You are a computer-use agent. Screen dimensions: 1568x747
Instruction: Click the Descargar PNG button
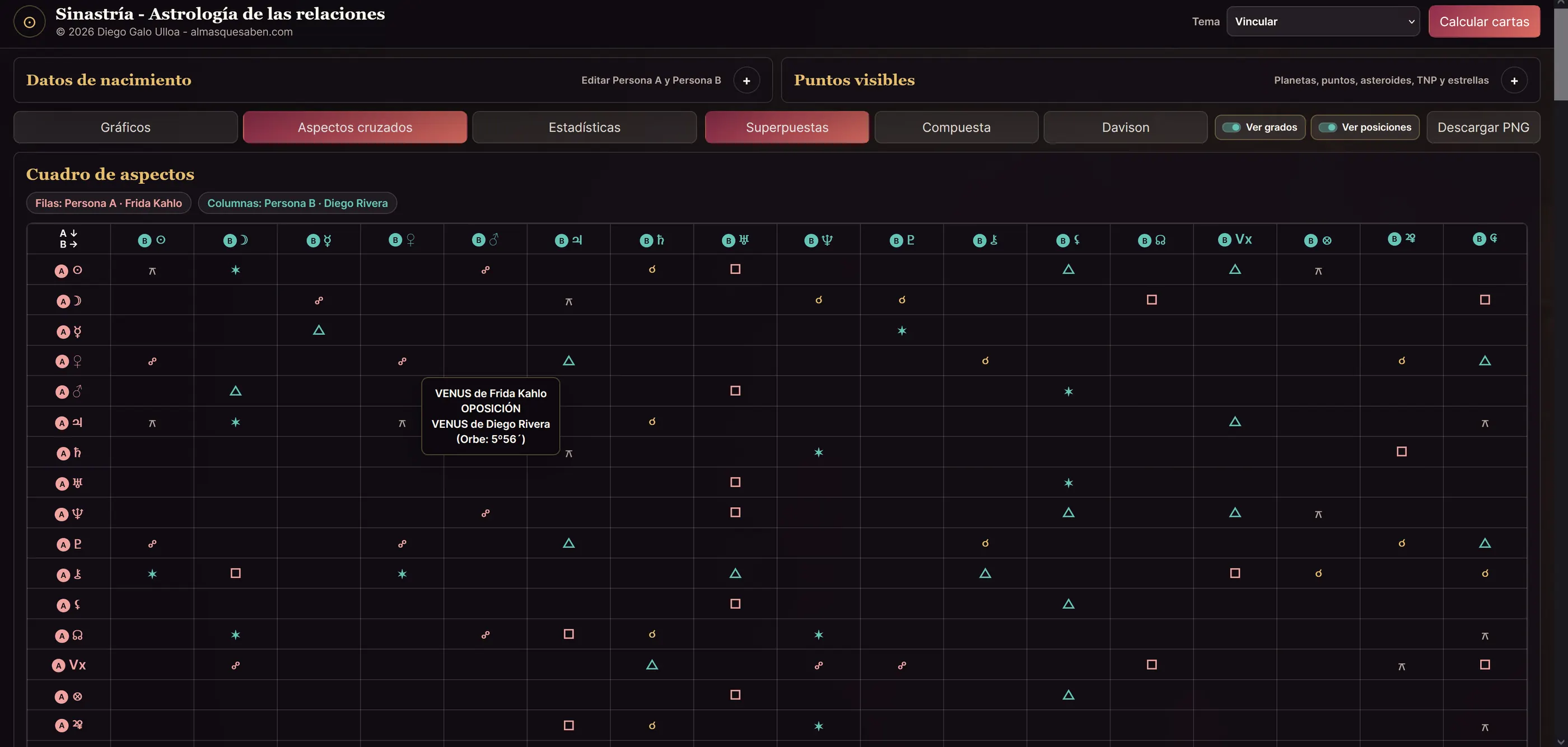(x=1483, y=127)
